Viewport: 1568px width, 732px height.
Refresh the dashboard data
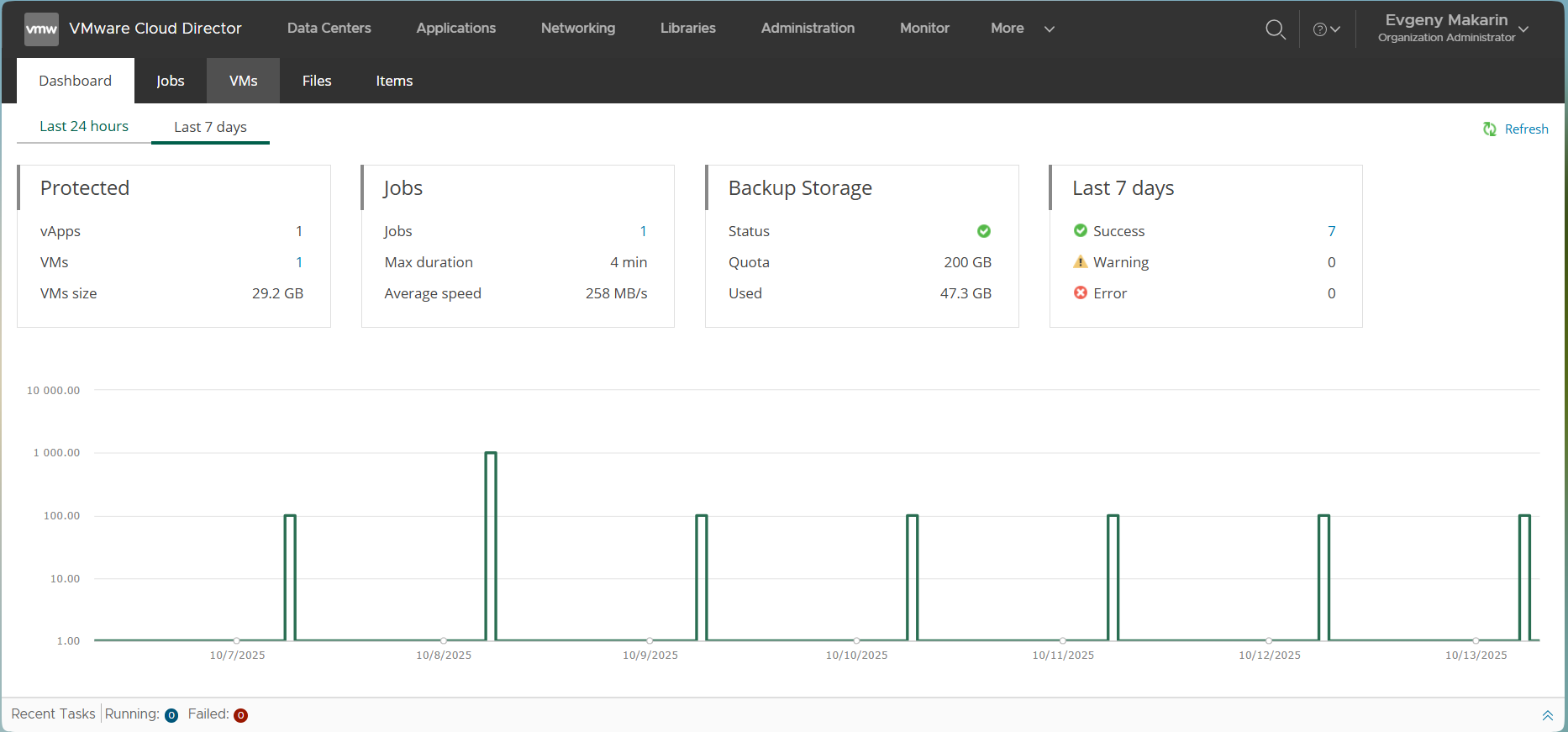pyautogui.click(x=1516, y=129)
